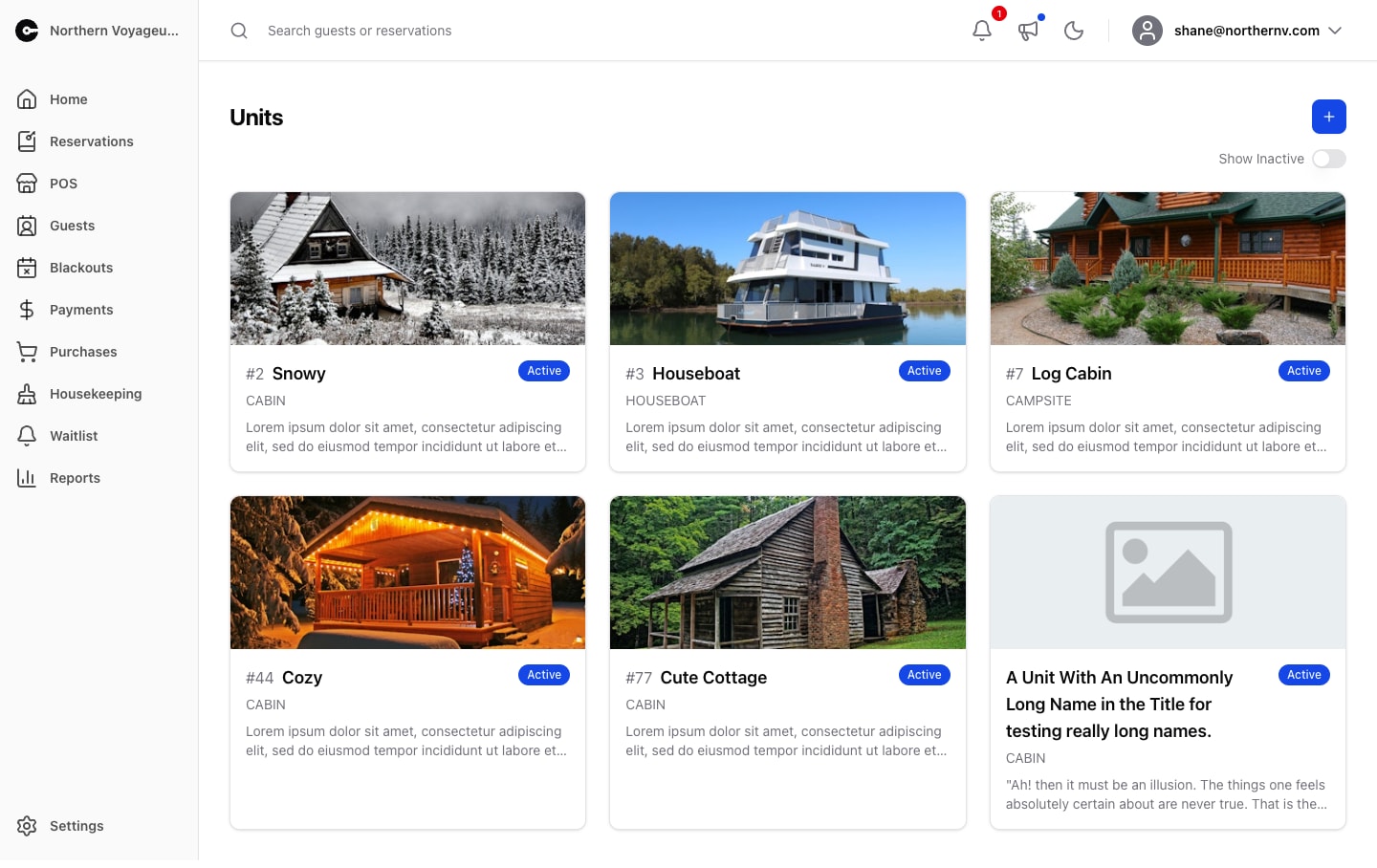This screenshot has width=1377, height=868.
Task: Click the Housekeeping icon in the sidebar
Action: (27, 394)
